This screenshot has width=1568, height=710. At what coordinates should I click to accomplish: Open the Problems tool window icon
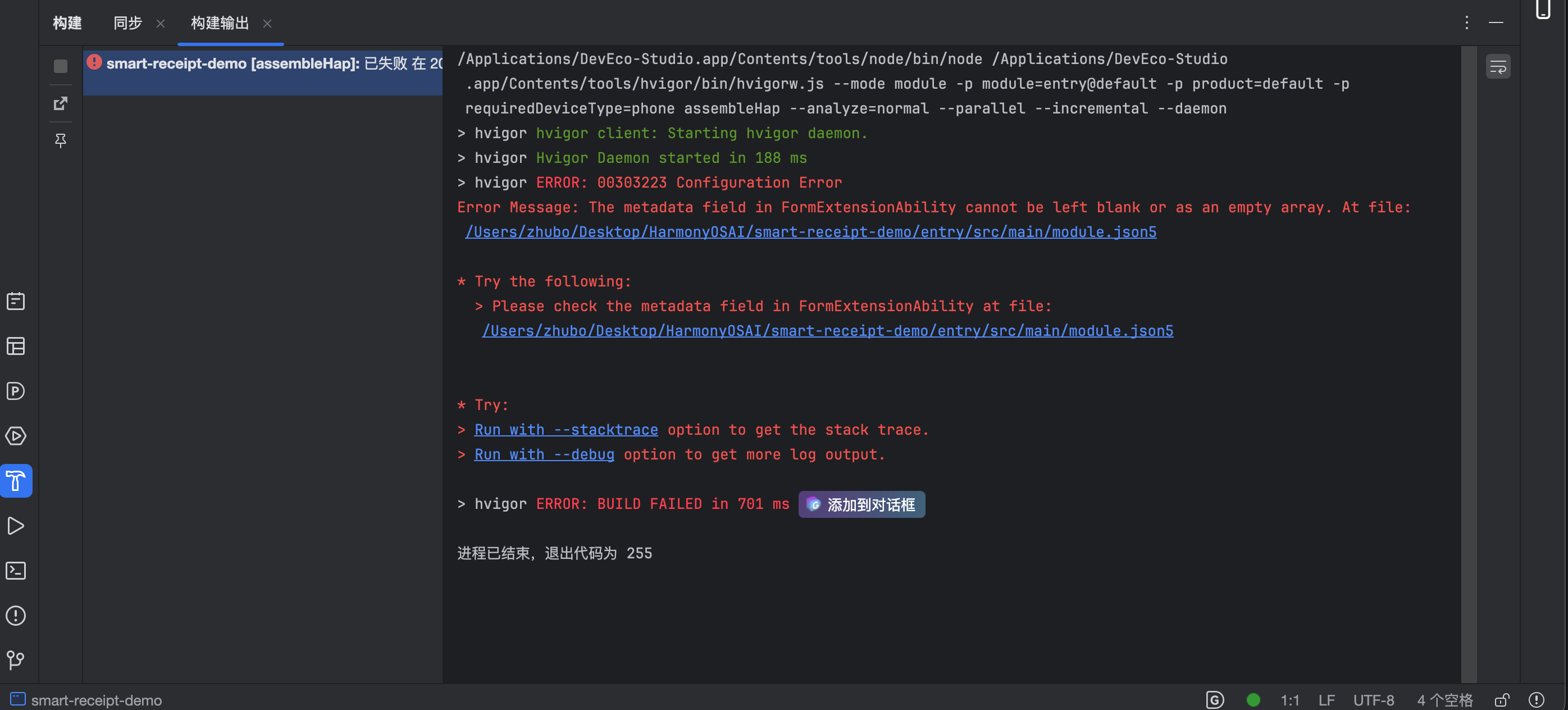16,616
